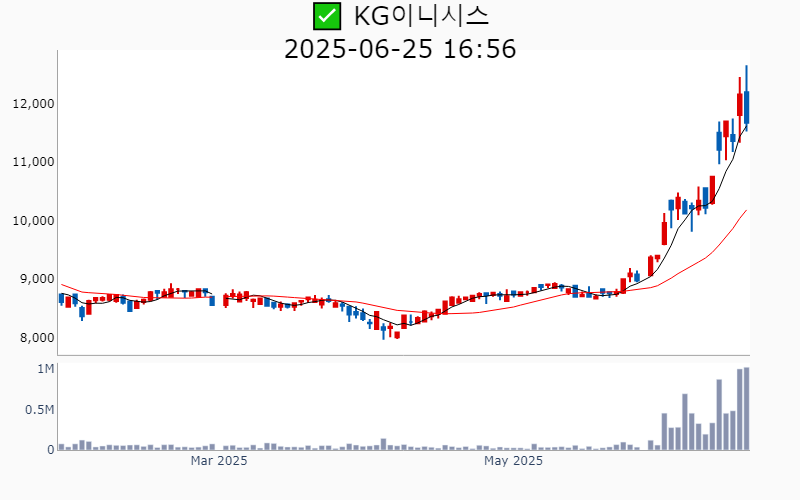This screenshot has width=800, height=500.
Task: Click the 12,000 price axis label
Action: pos(33,104)
